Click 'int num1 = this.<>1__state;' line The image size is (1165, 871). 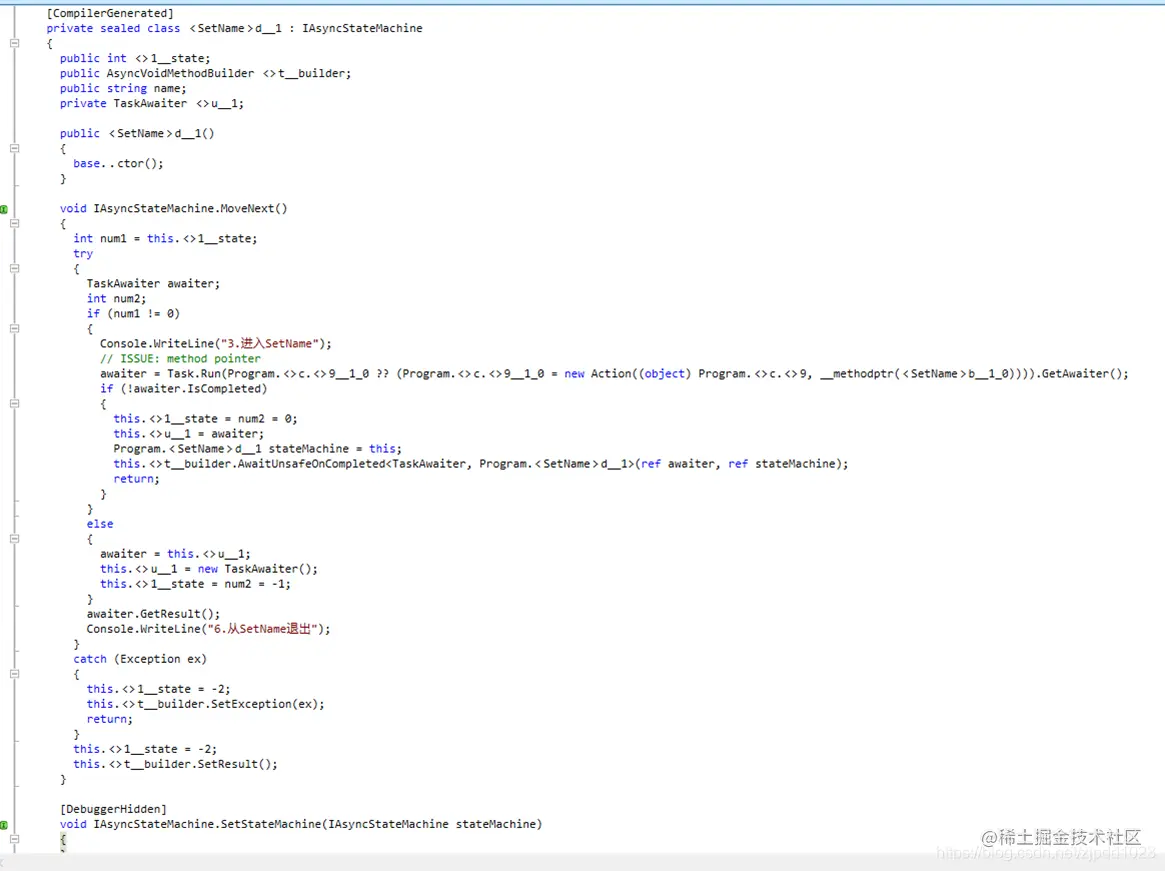(165, 239)
